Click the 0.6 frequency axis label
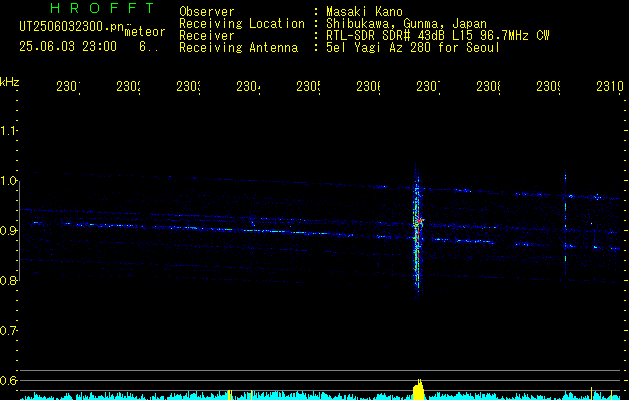Viewport: 629px width, 400px height. [8, 380]
